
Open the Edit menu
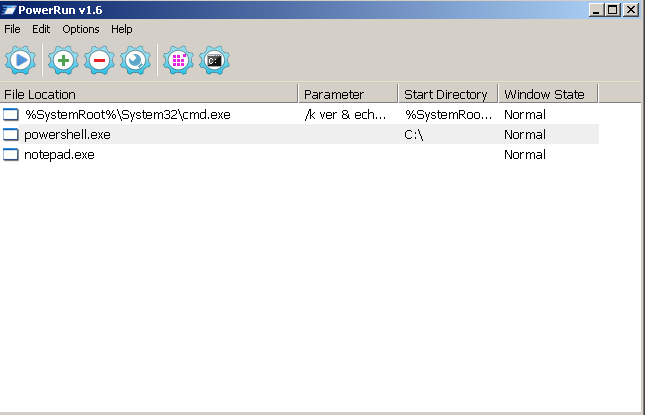click(x=41, y=30)
